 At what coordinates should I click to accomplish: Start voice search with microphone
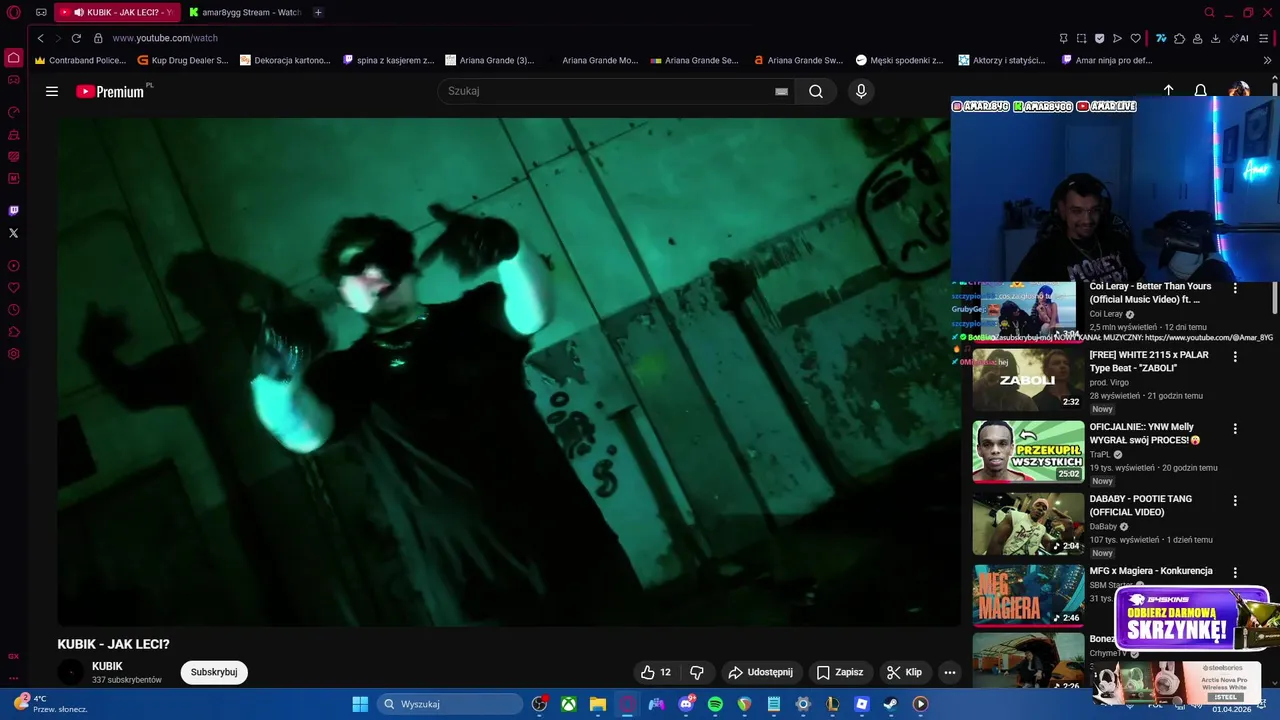point(861,91)
